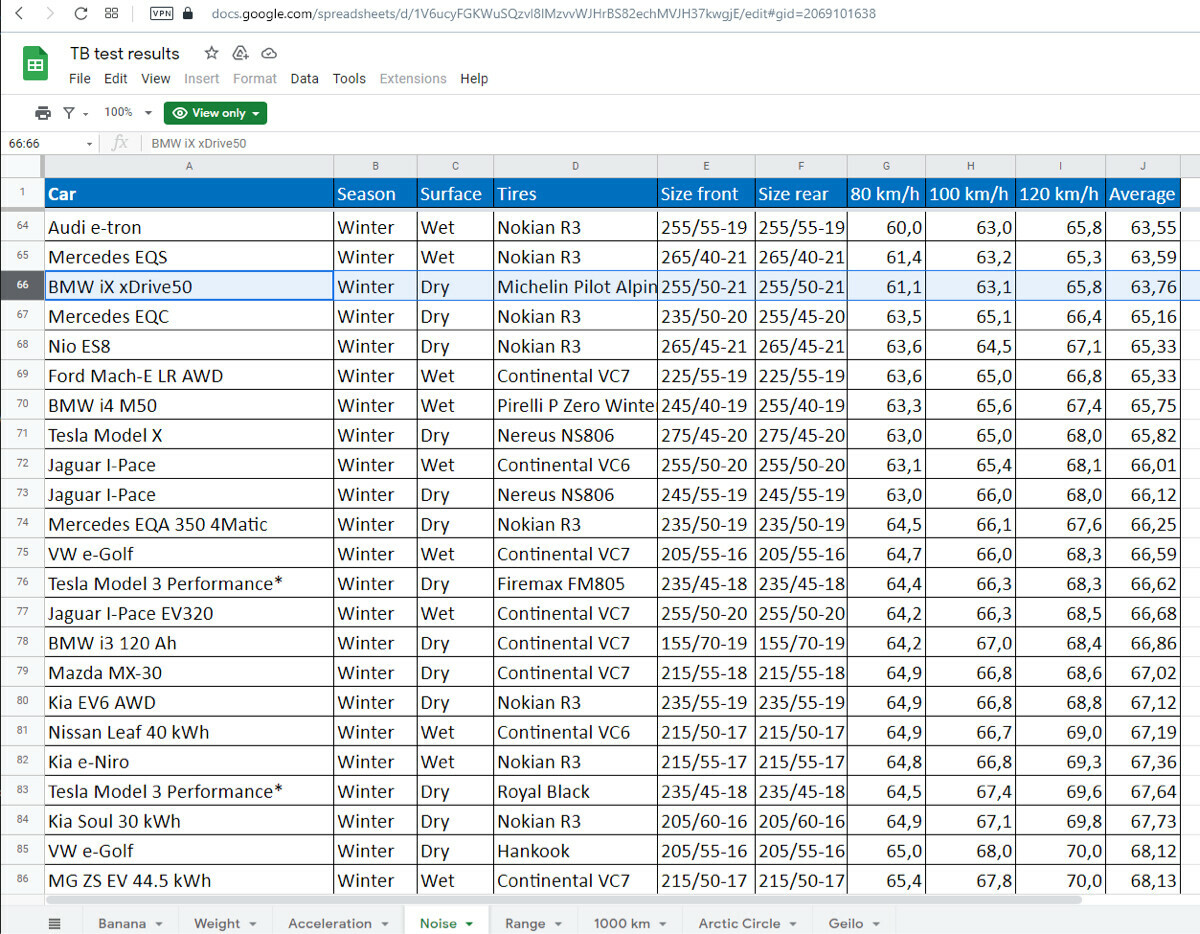
Task: Reload the page with browser refresh
Action: coord(81,14)
